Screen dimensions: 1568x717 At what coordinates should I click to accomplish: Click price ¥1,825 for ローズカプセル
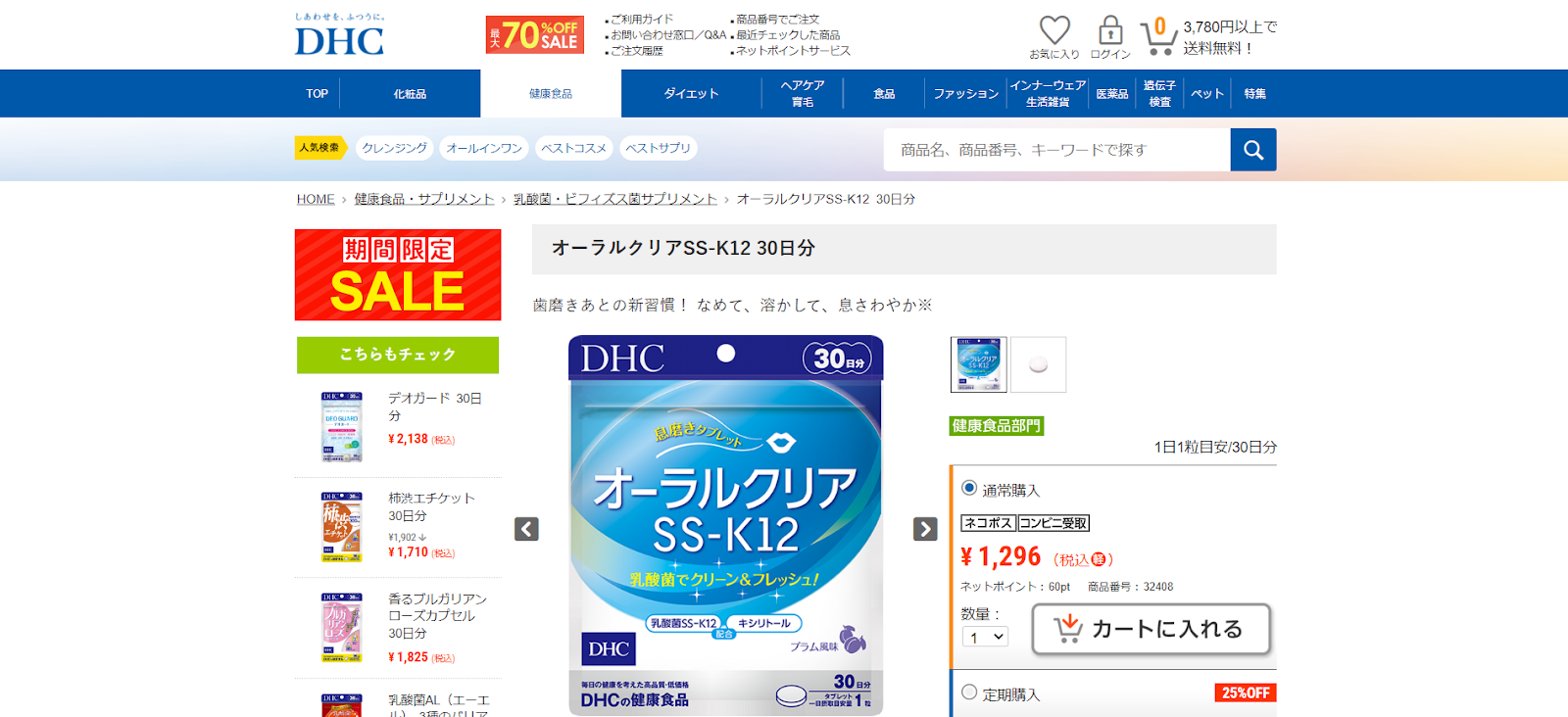(x=408, y=657)
